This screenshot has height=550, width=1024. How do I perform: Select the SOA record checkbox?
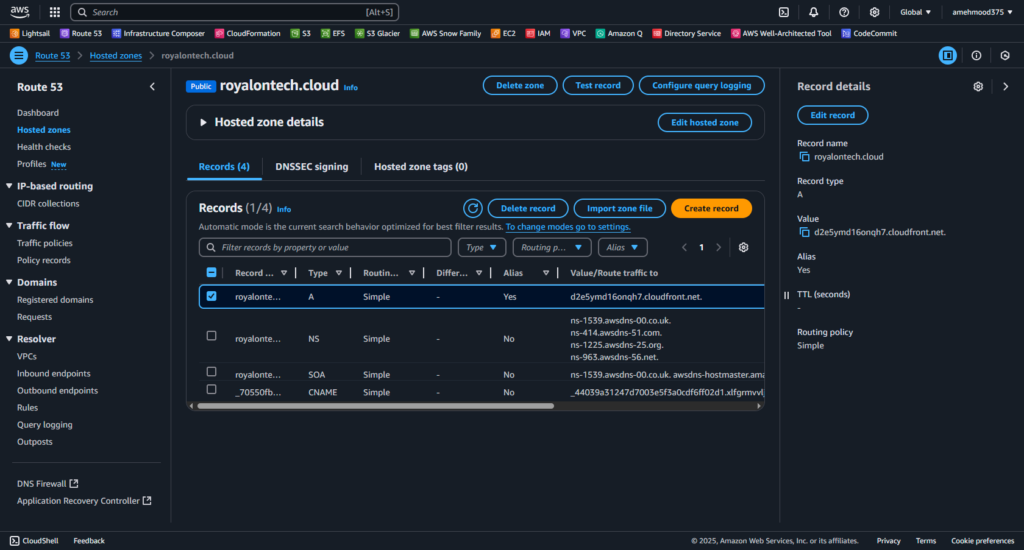click(x=212, y=372)
